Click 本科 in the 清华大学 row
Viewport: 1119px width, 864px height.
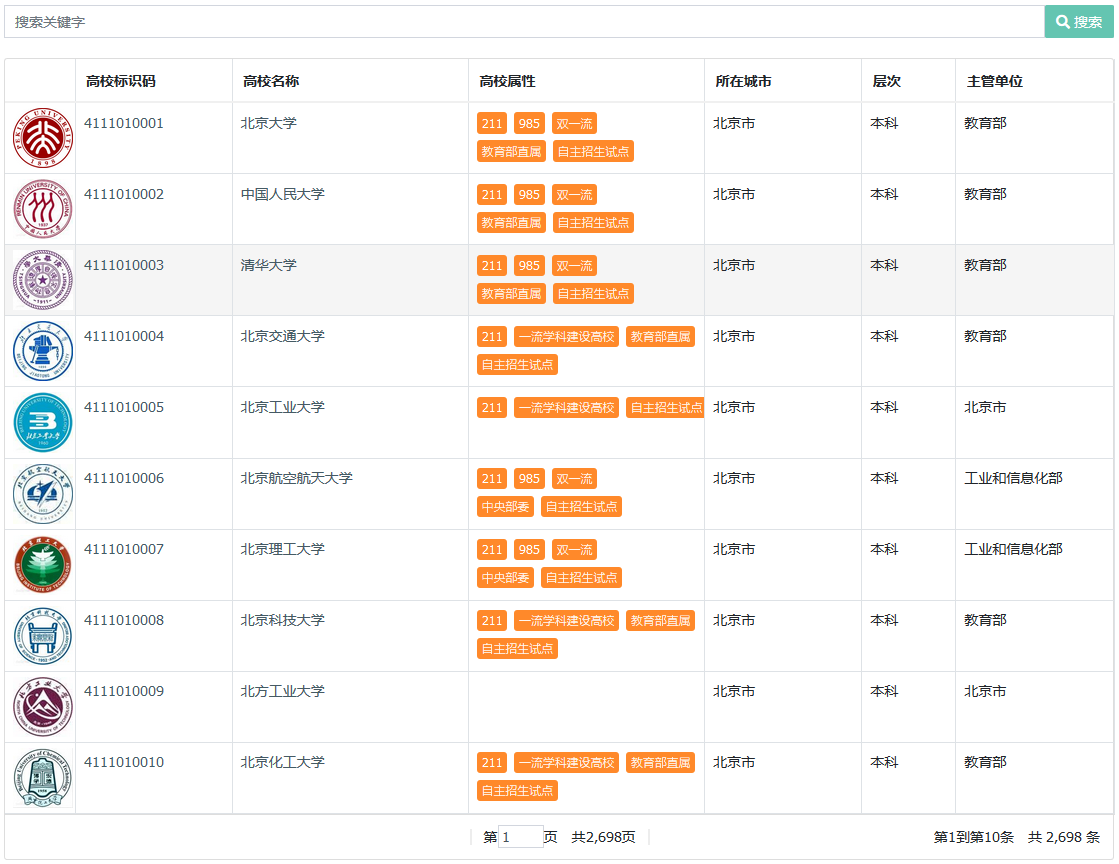tap(884, 265)
